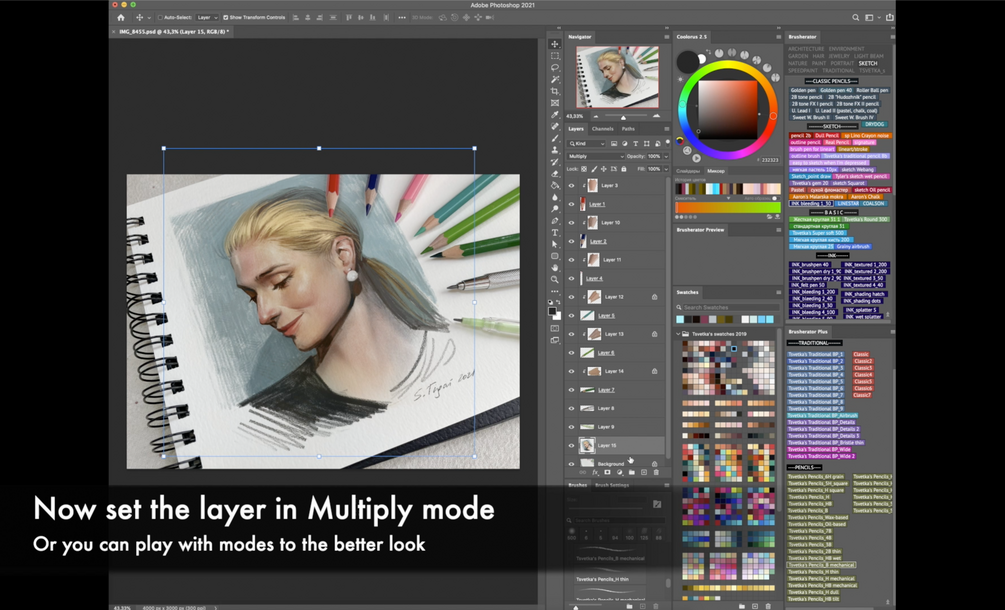Open the Kind layer filter dropdown

coord(586,144)
